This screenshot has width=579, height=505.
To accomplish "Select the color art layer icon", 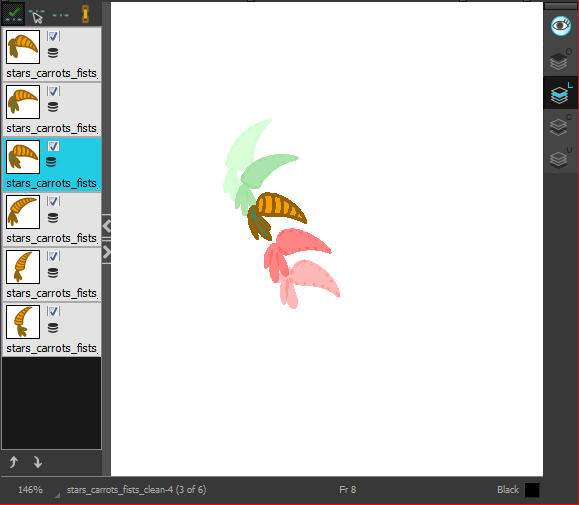I will tap(560, 126).
